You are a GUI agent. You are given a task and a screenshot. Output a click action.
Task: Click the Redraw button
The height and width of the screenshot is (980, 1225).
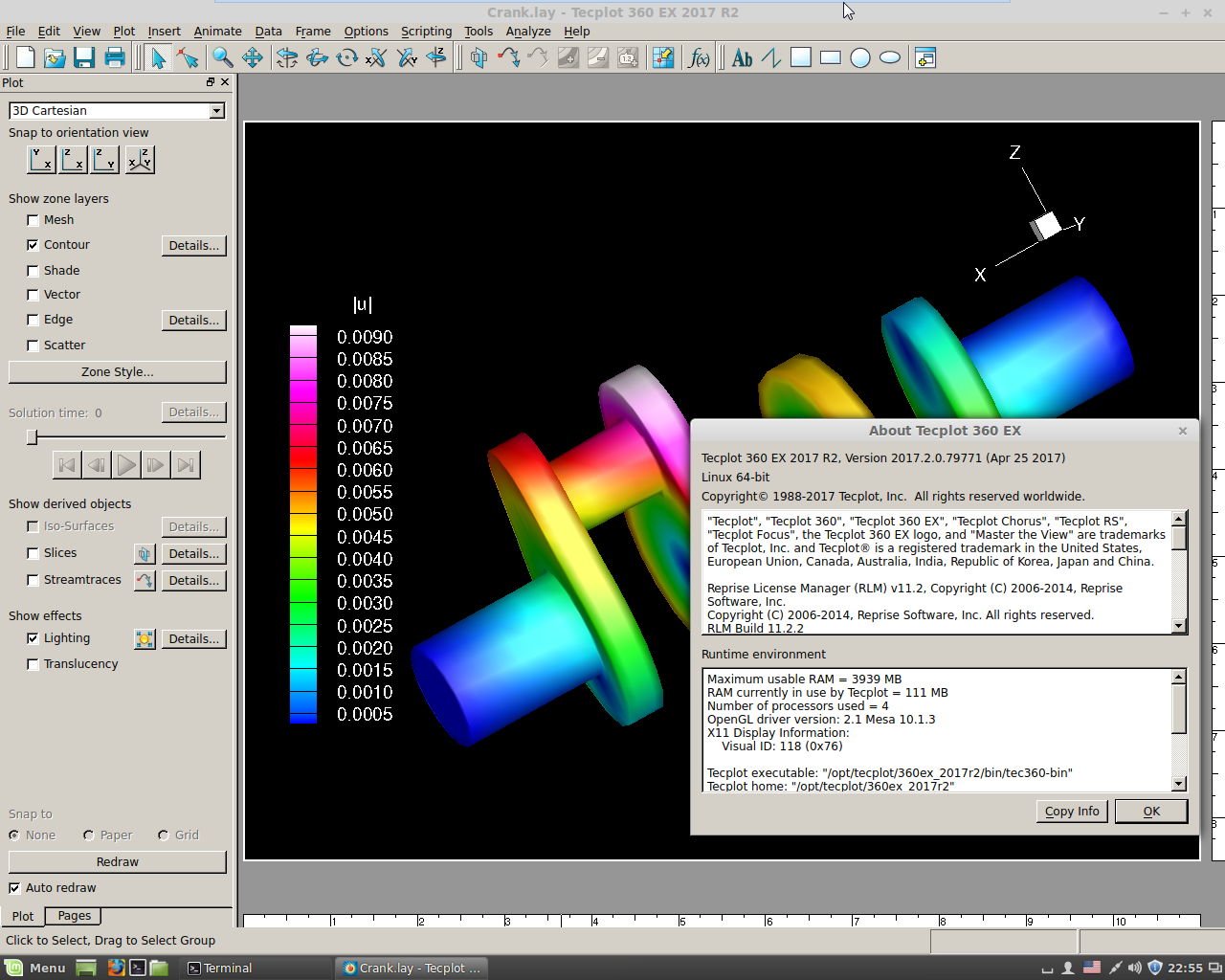click(118, 862)
